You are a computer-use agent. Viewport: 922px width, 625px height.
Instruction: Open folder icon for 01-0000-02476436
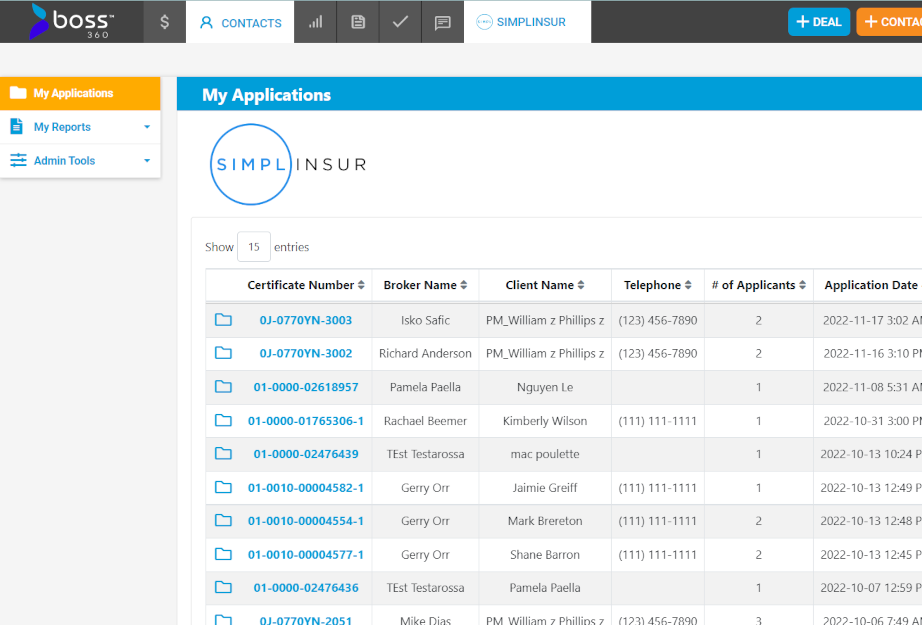pos(223,587)
